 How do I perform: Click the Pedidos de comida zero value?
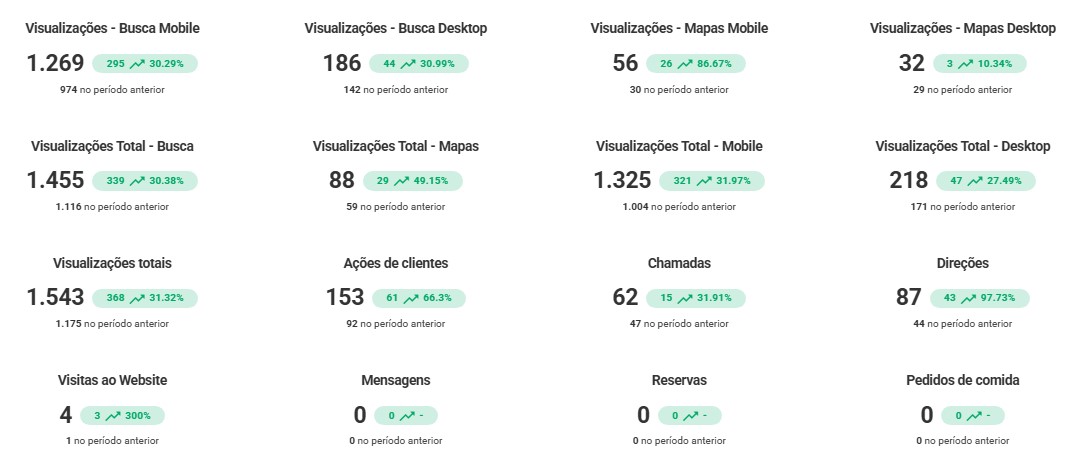[926, 415]
